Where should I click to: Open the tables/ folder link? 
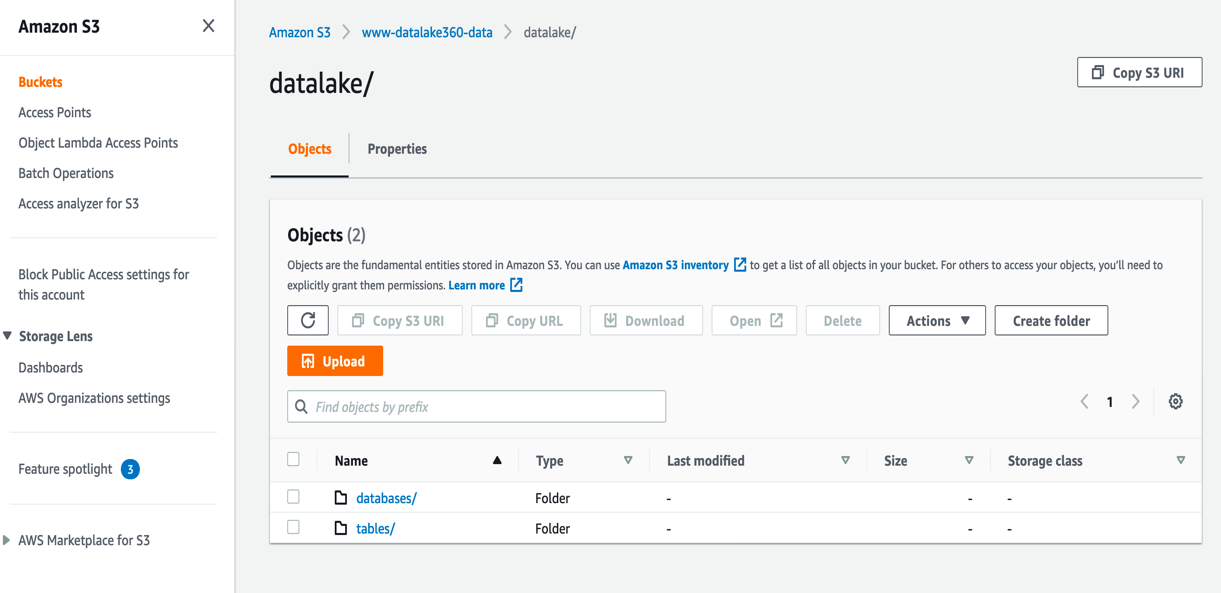point(375,529)
